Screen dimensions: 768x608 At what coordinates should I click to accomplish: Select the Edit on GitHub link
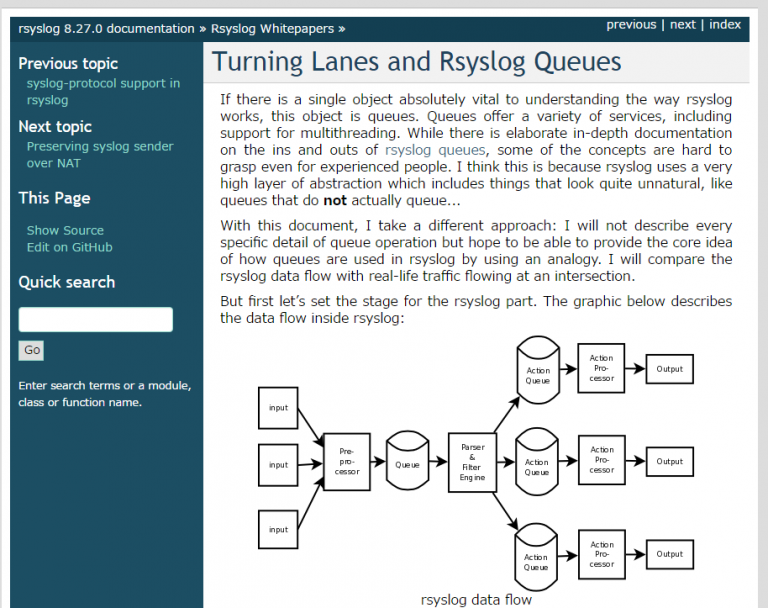(69, 247)
